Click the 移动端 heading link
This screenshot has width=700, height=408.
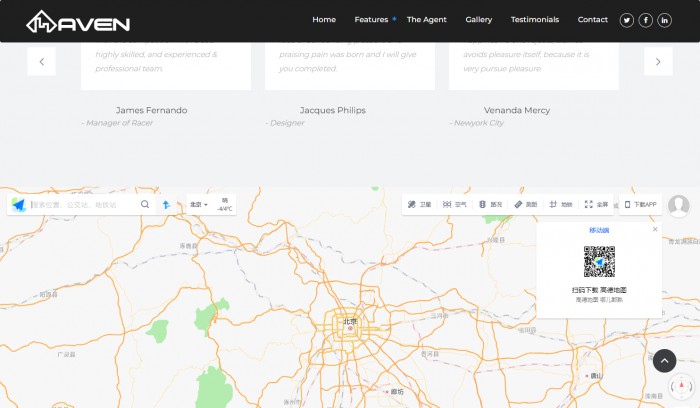point(599,230)
